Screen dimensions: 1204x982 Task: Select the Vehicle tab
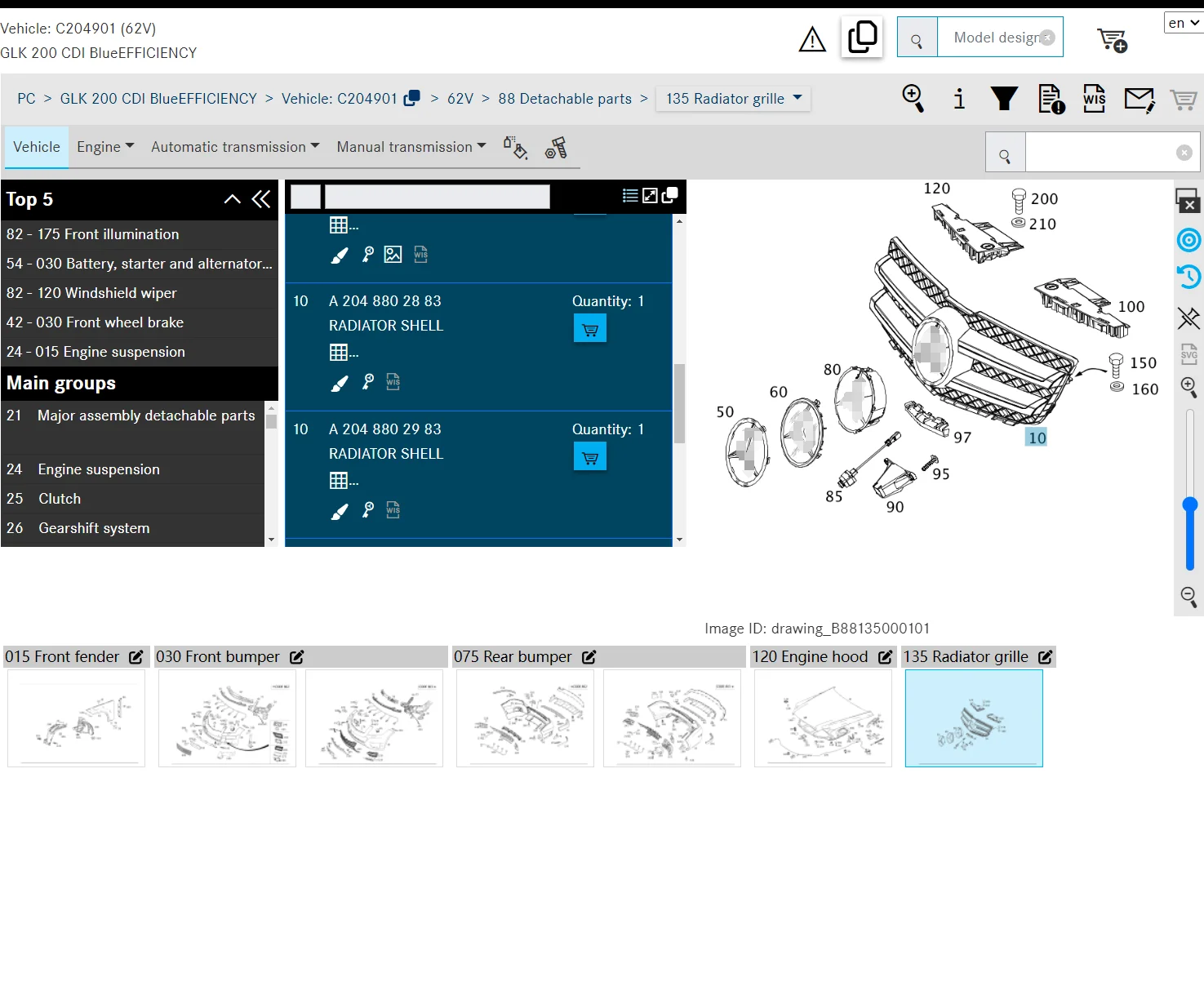(37, 147)
